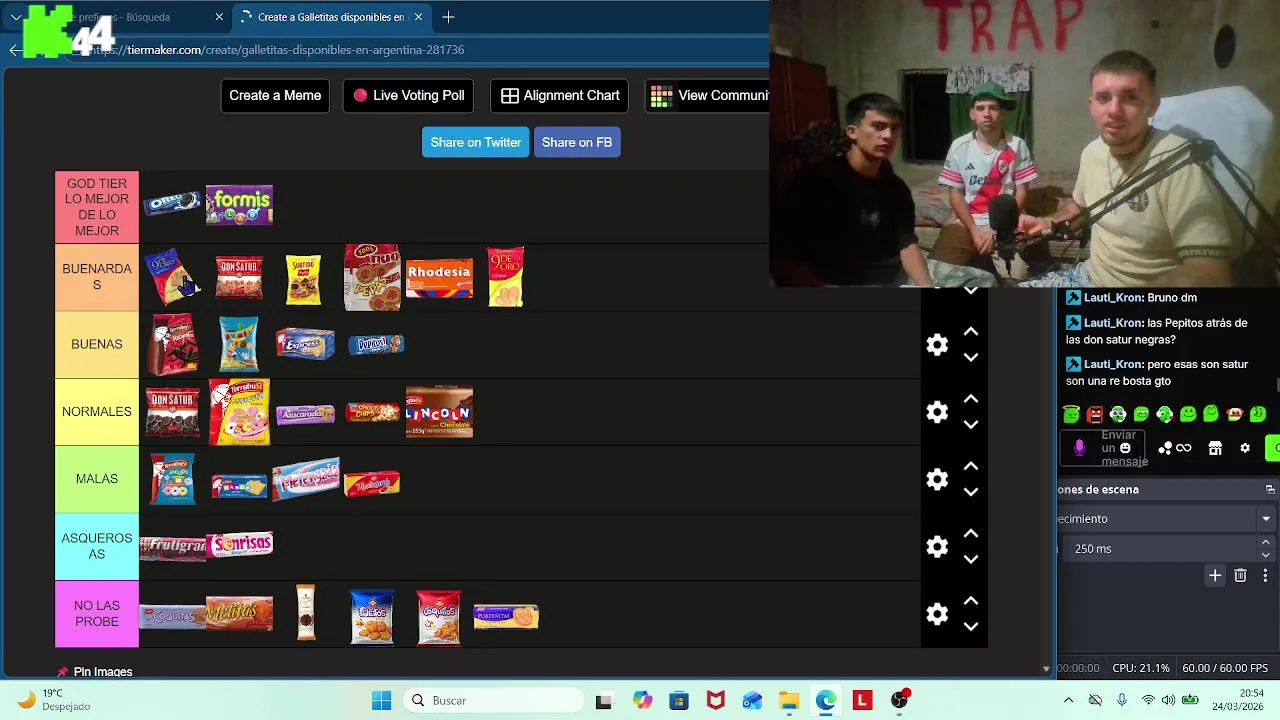Move BUENAS row up with arrow
The width and height of the screenshot is (1280, 720).
tap(970, 332)
